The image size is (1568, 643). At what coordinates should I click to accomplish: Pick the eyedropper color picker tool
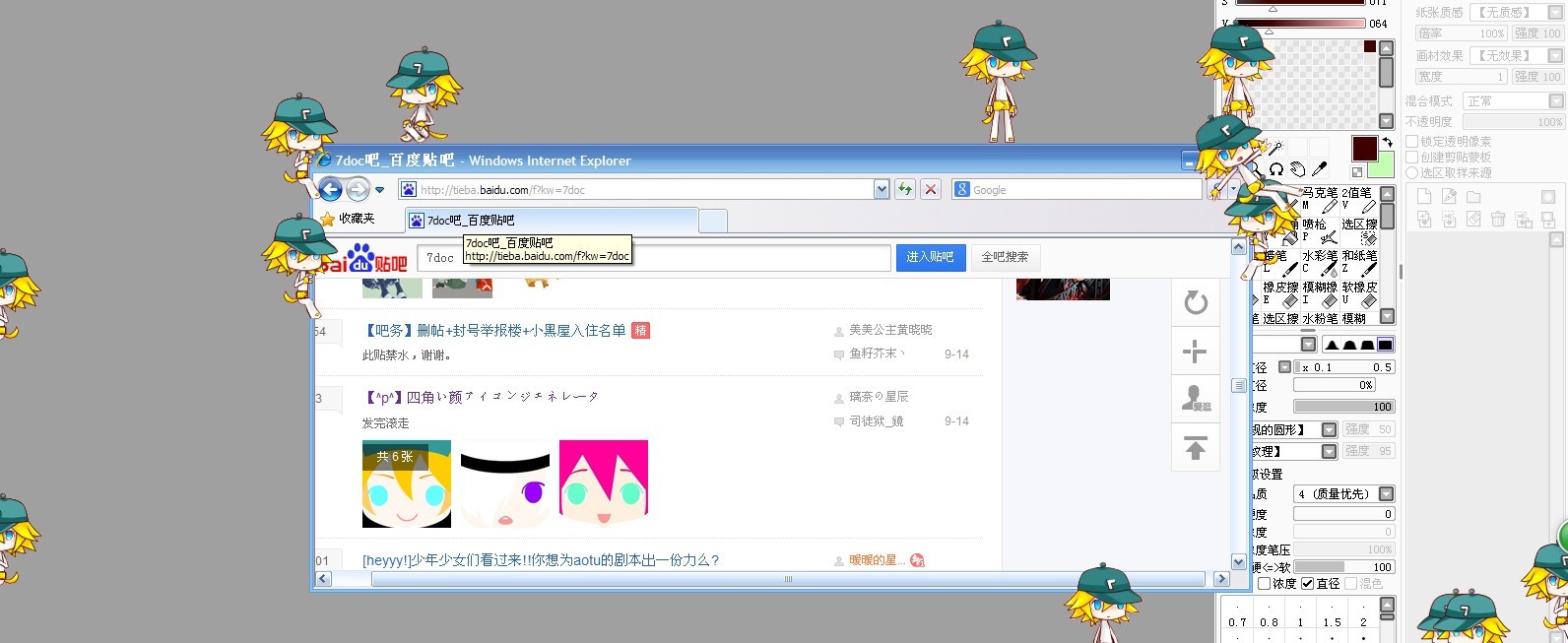[x=1320, y=169]
